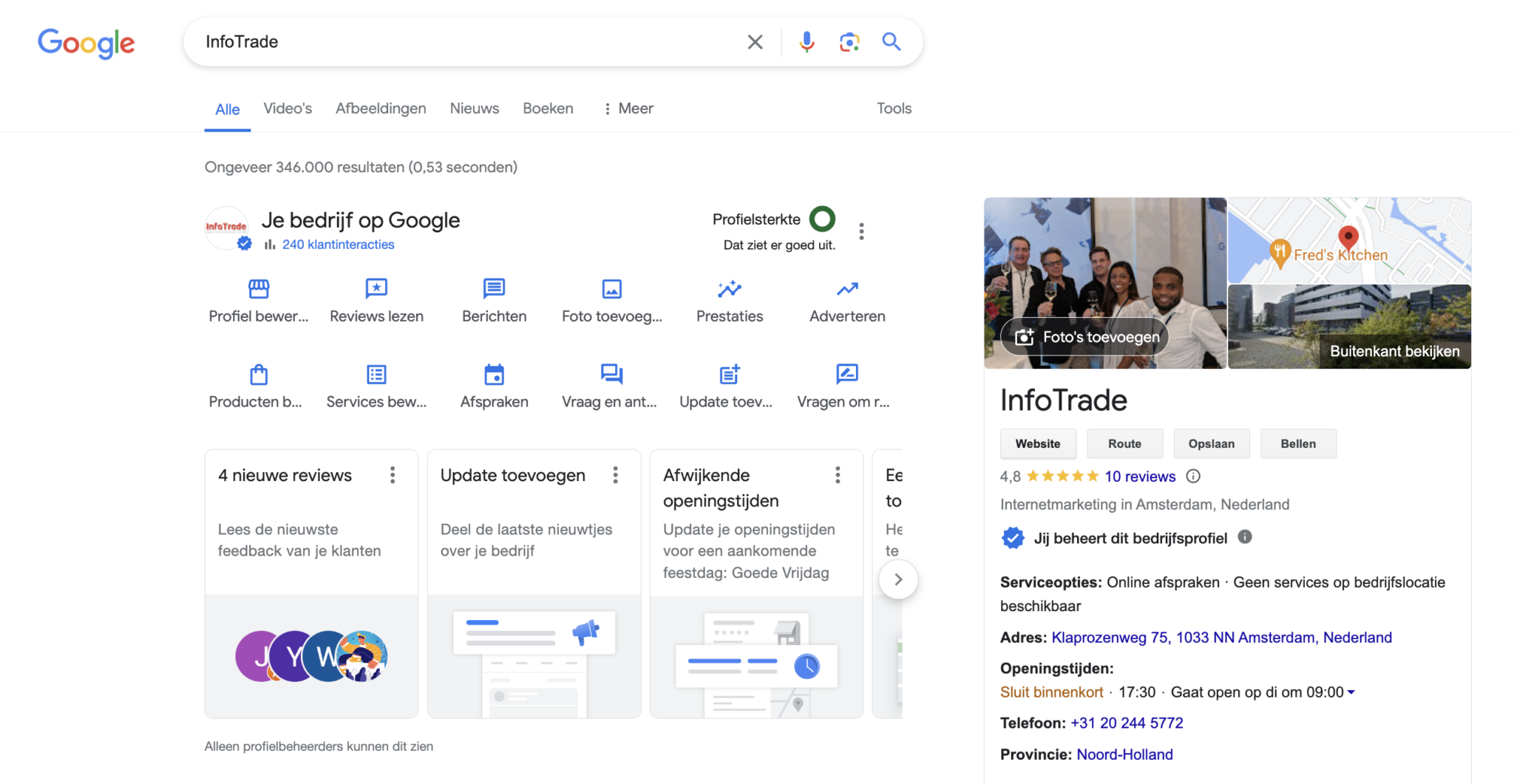Open Adverteren trend arrow icon
The height and width of the screenshot is (784, 1514).
(x=847, y=288)
